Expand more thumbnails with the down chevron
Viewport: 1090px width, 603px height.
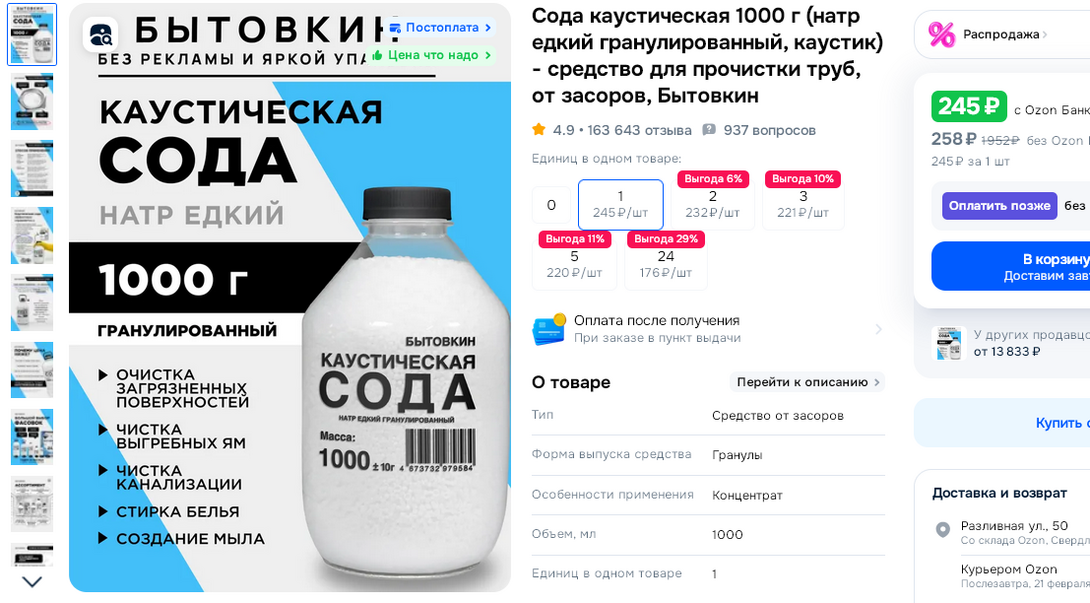click(32, 581)
